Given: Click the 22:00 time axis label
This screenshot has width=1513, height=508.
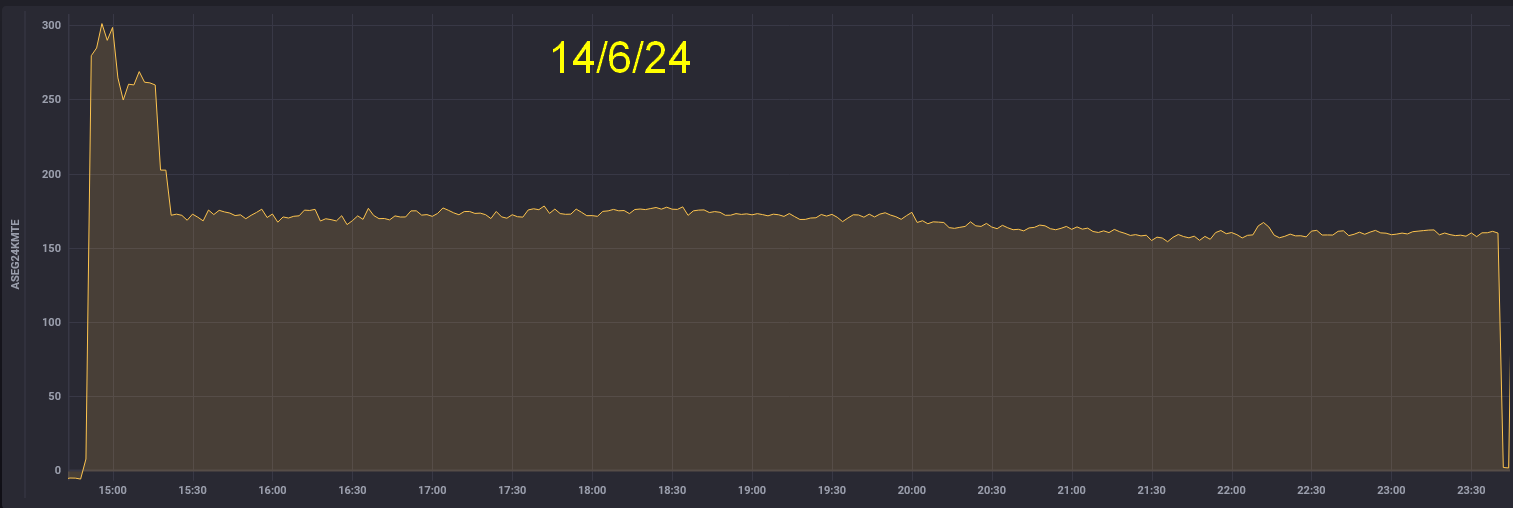Looking at the screenshot, I should coord(1232,490).
